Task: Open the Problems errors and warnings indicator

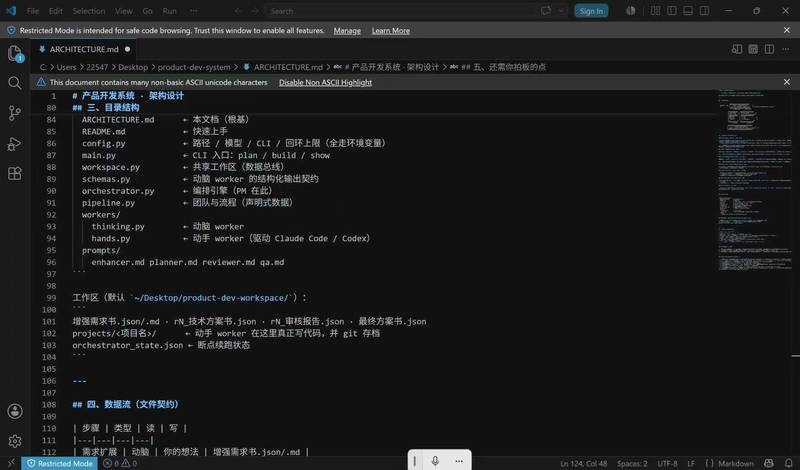Action: (120, 463)
